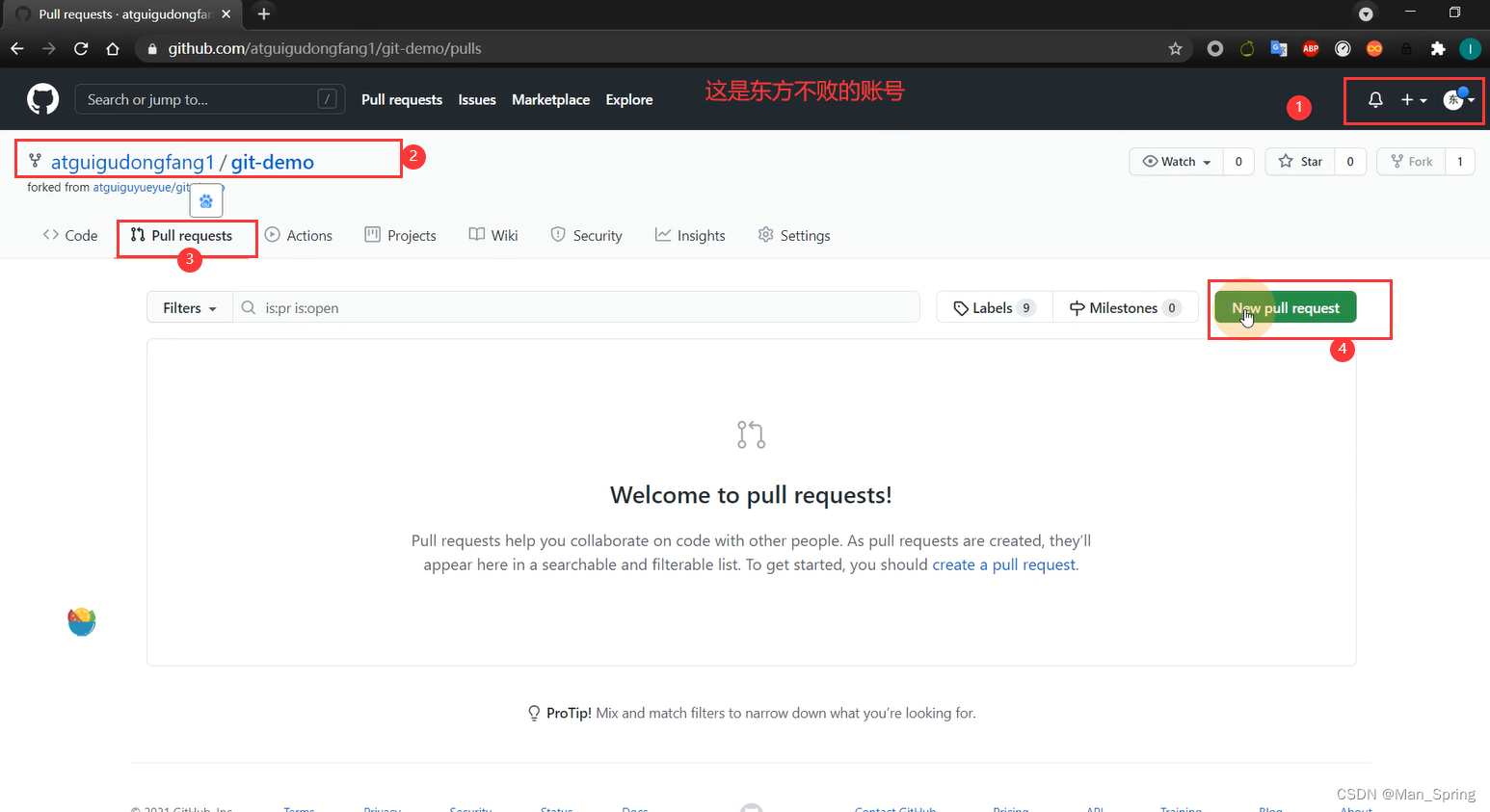This screenshot has width=1490, height=812.
Task: Reload the current page
Action: click(x=81, y=48)
